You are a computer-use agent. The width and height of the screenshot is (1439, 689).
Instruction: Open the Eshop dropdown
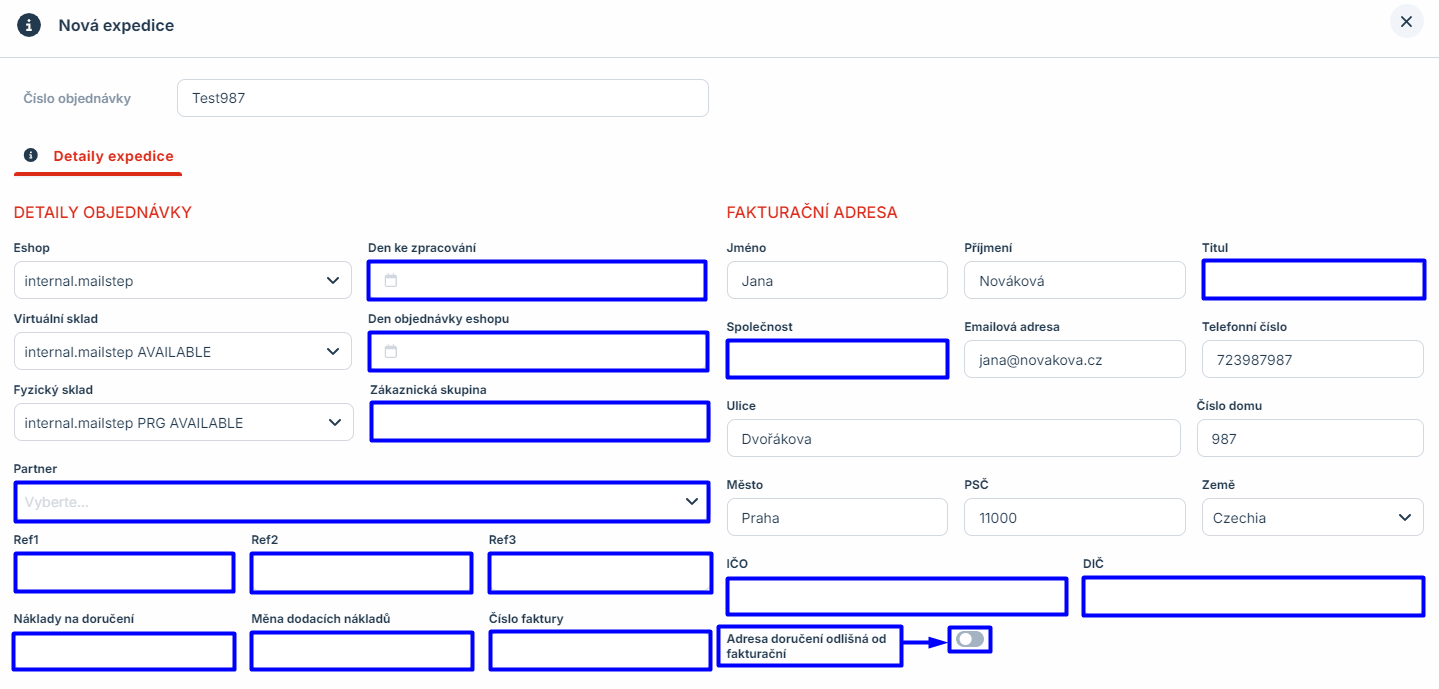pyautogui.click(x=183, y=281)
